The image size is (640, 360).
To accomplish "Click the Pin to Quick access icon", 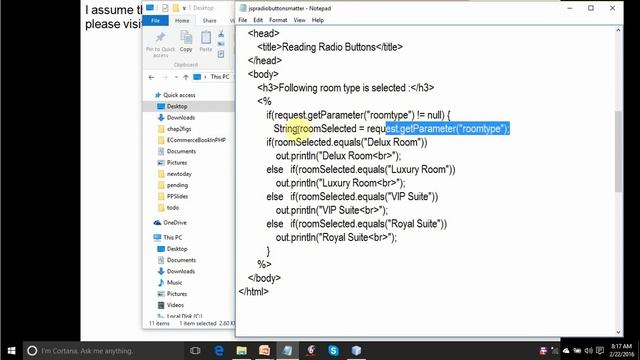I will (x=160, y=38).
